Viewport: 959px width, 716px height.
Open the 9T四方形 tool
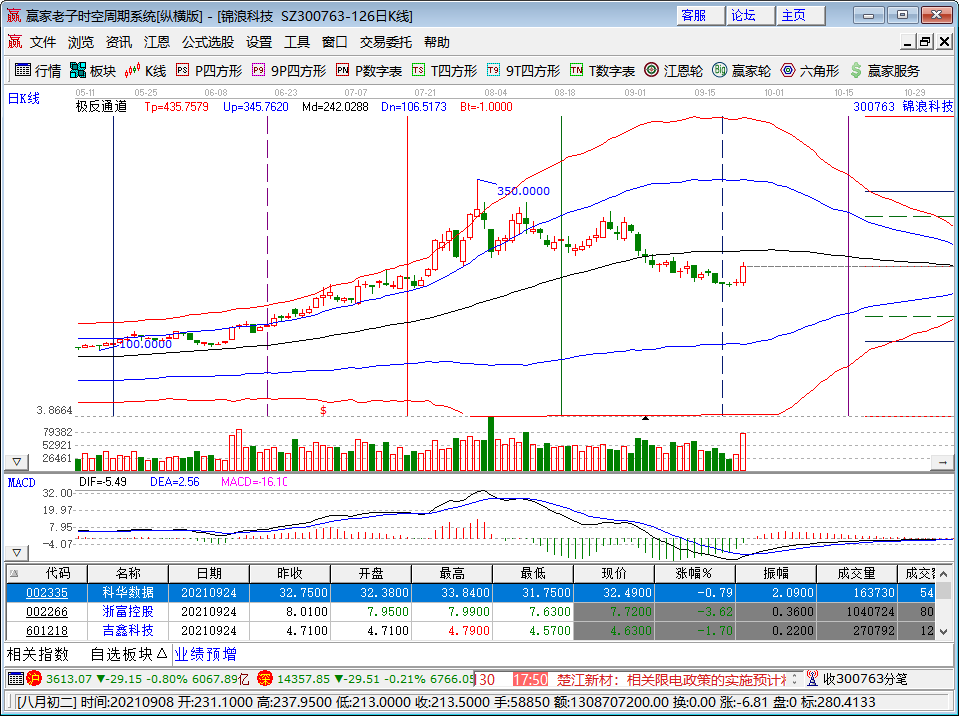pyautogui.click(x=524, y=71)
